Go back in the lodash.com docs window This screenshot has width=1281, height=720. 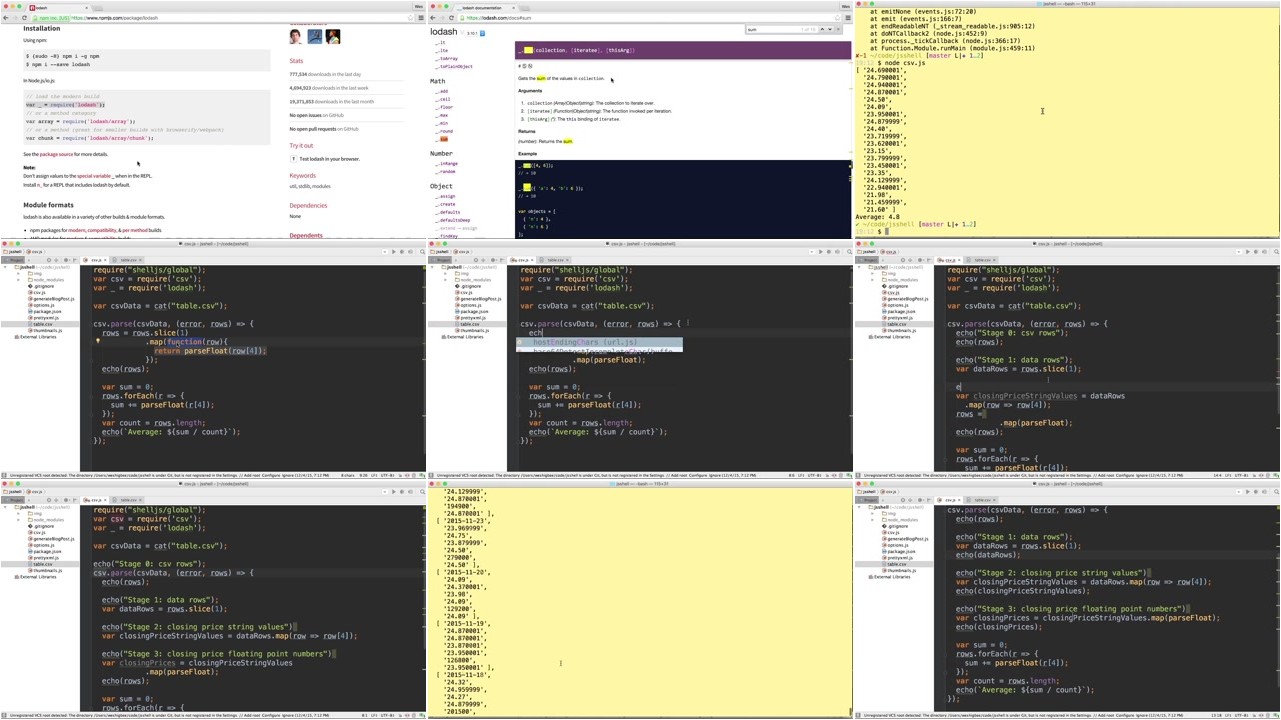coord(434,18)
